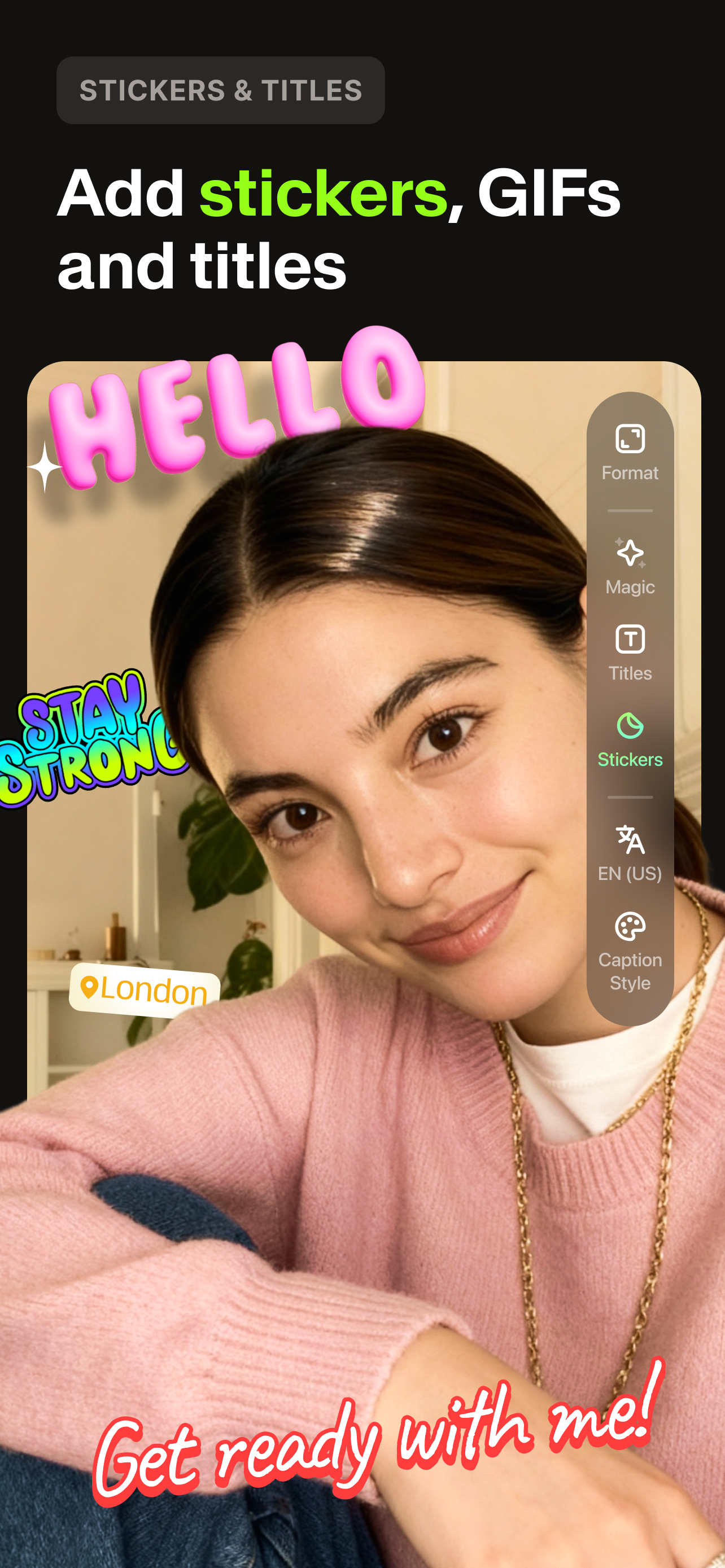Select the pink HELLO sticker
The width and height of the screenshot is (725, 1568).
[237, 408]
